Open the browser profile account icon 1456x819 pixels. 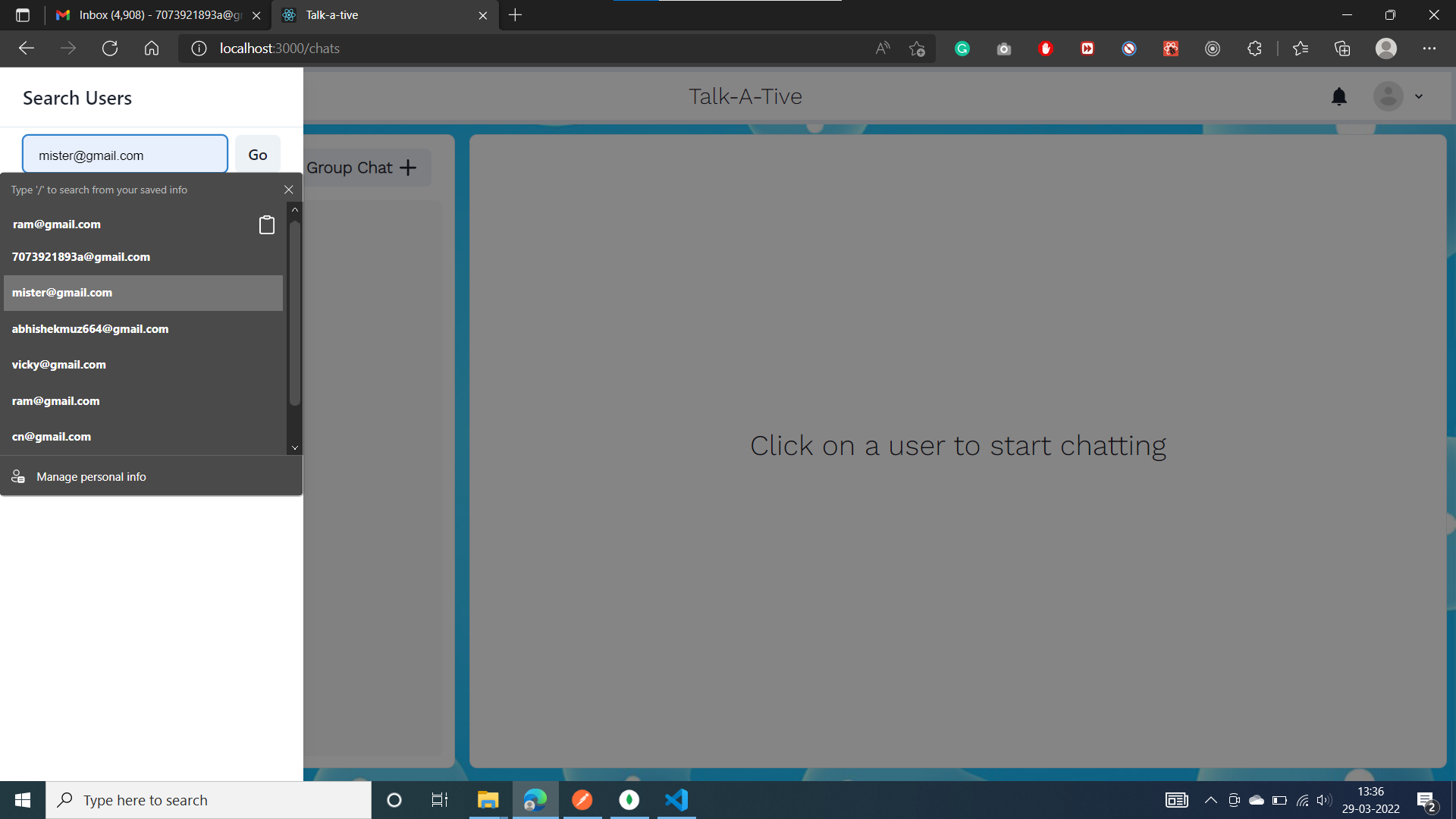tap(1386, 48)
